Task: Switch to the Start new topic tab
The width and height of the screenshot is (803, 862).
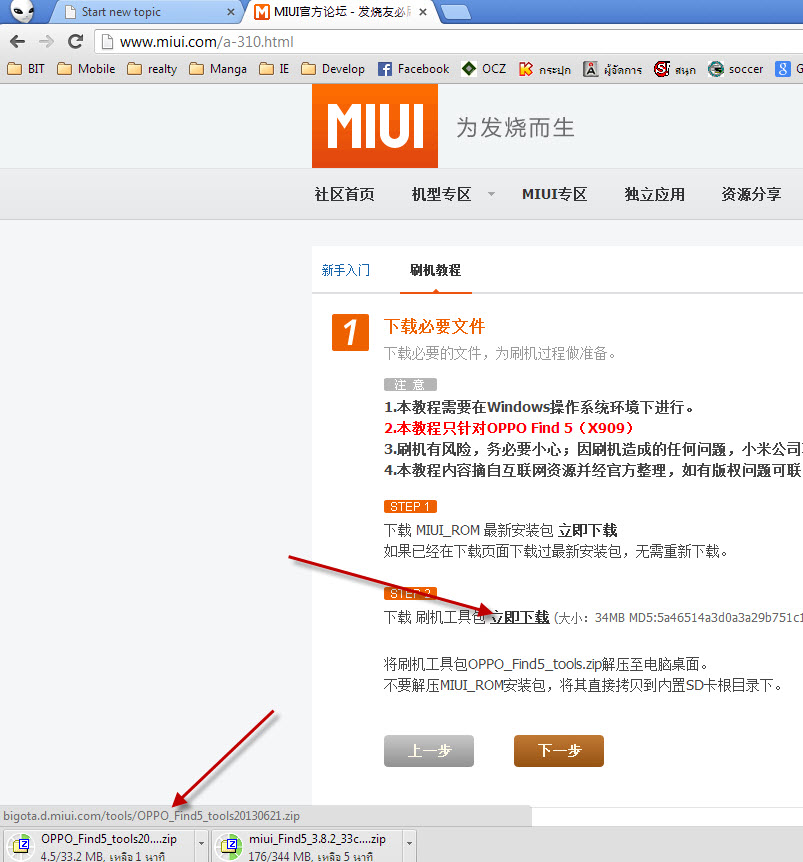Action: point(144,12)
